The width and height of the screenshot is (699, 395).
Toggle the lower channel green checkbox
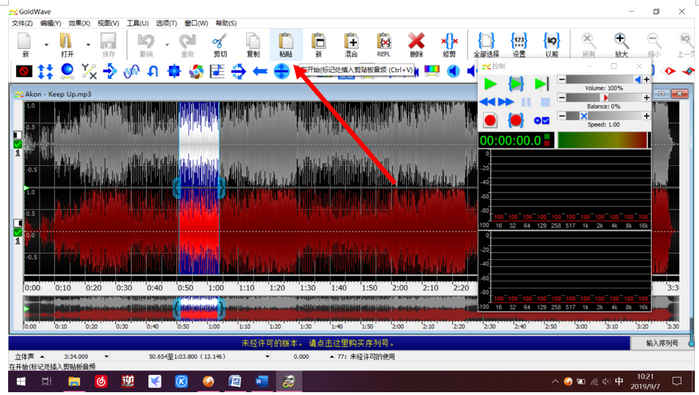(18, 232)
